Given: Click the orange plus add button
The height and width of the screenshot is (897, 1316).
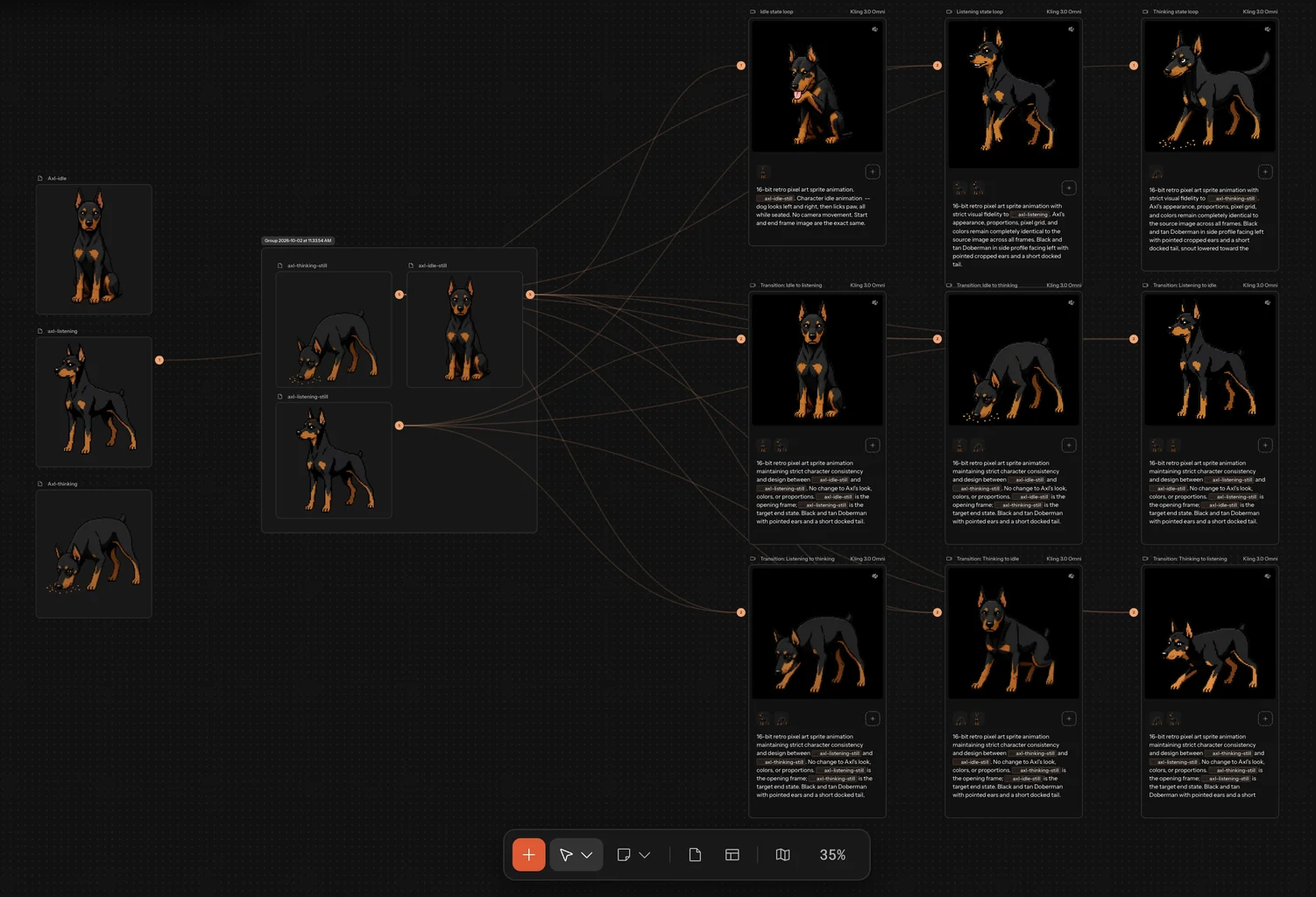Looking at the screenshot, I should click(x=528, y=855).
